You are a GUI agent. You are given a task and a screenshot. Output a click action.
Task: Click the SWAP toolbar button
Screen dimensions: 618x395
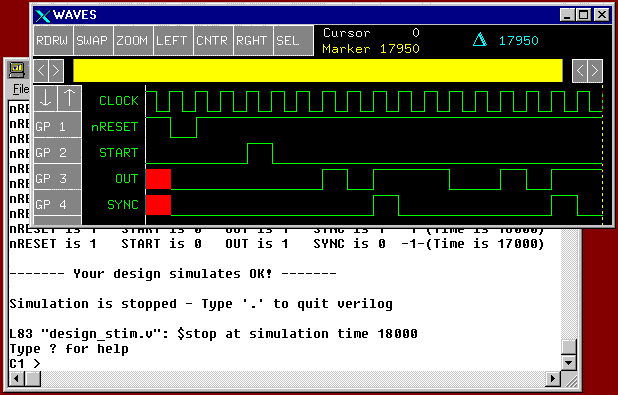pos(93,41)
